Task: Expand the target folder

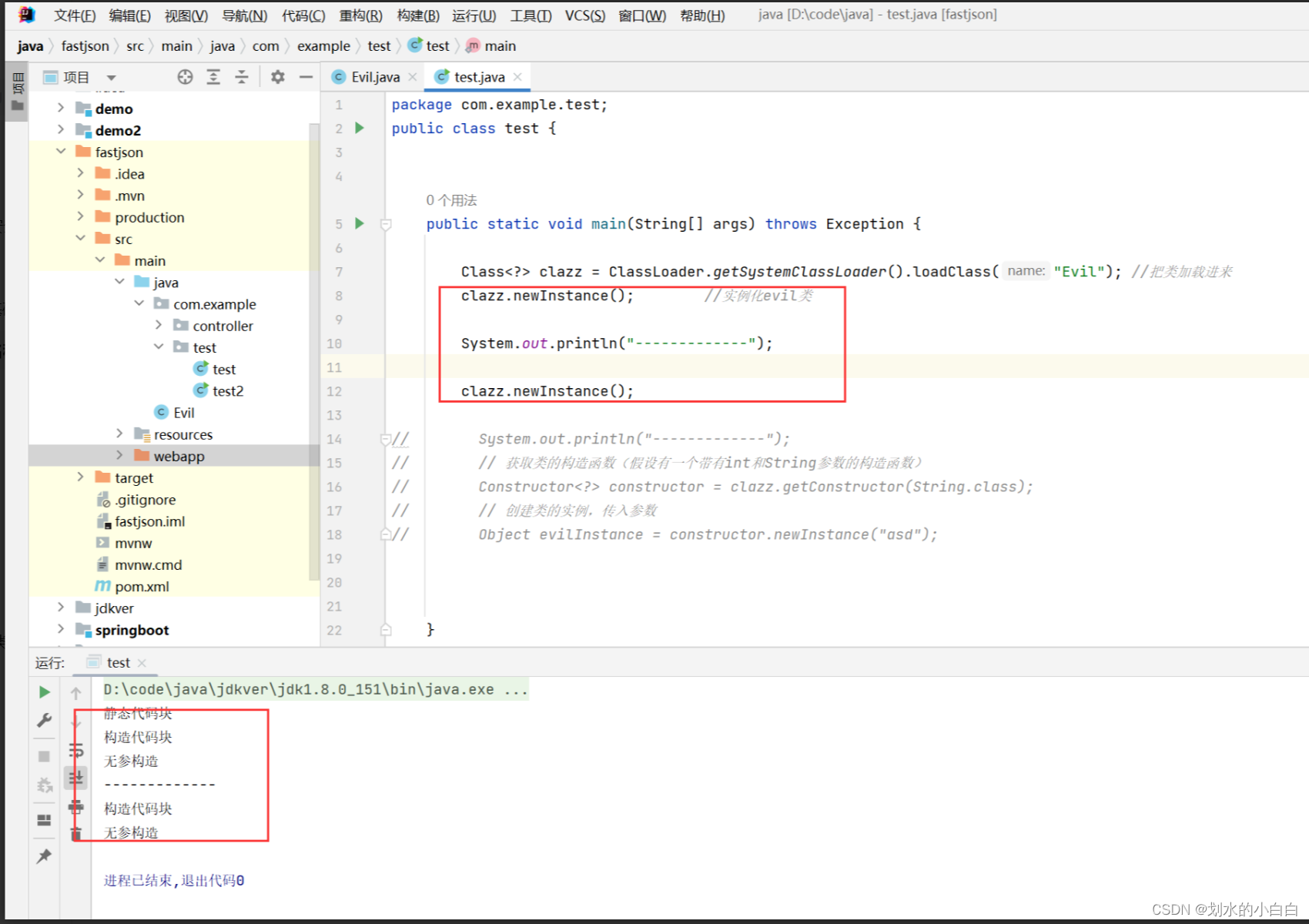Action: pos(80,477)
